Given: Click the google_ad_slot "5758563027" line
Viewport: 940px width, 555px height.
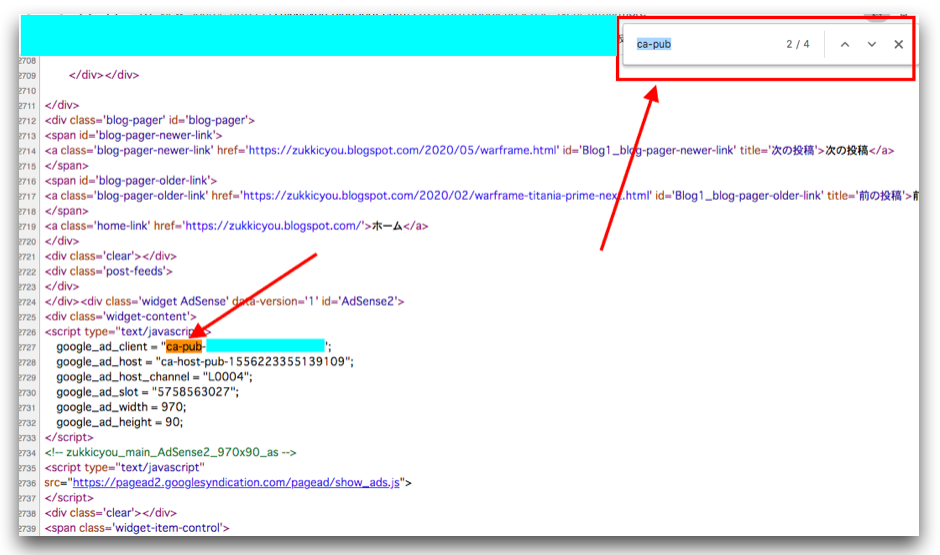Looking at the screenshot, I should click(147, 392).
